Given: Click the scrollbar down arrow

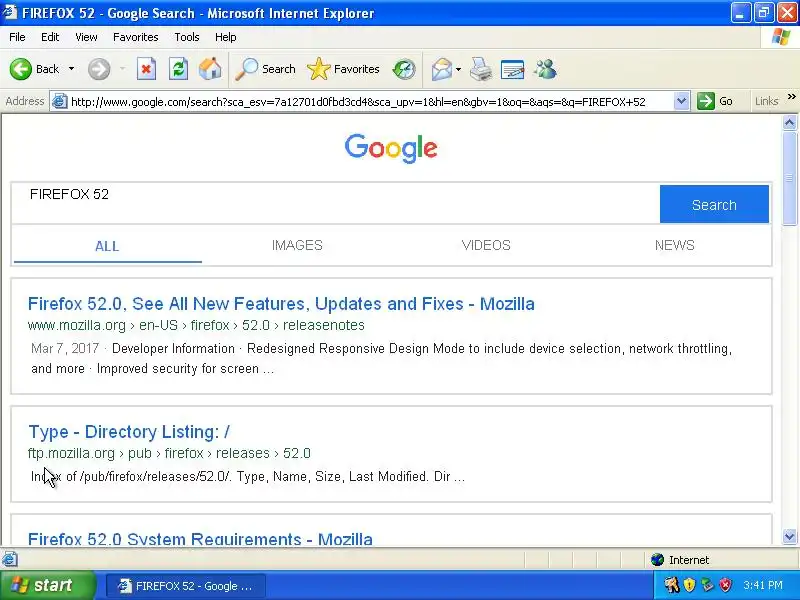Looking at the screenshot, I should point(789,536).
